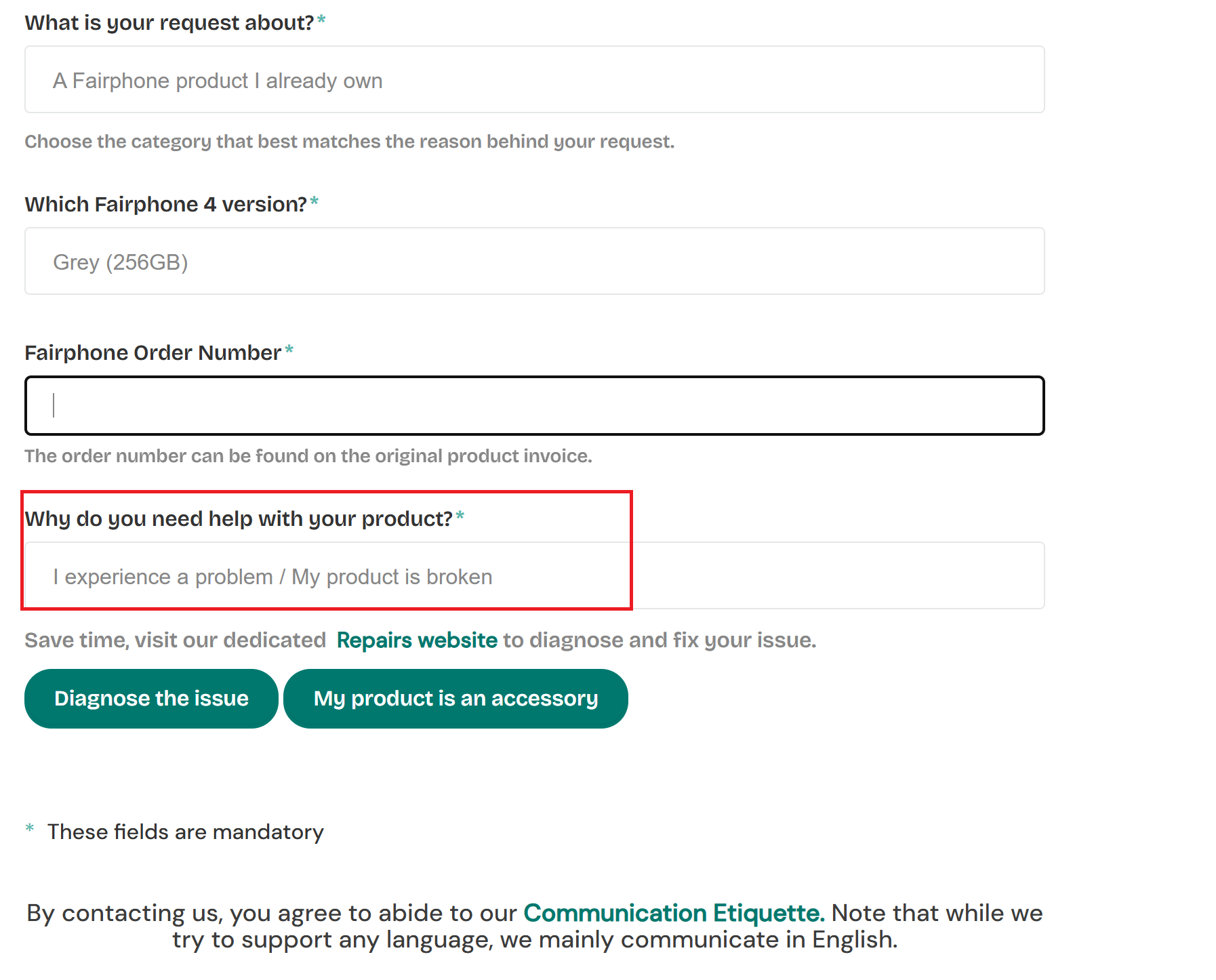Image resolution: width=1216 pixels, height=980 pixels.
Task: Click "My product is an accessory" button
Action: 455,699
